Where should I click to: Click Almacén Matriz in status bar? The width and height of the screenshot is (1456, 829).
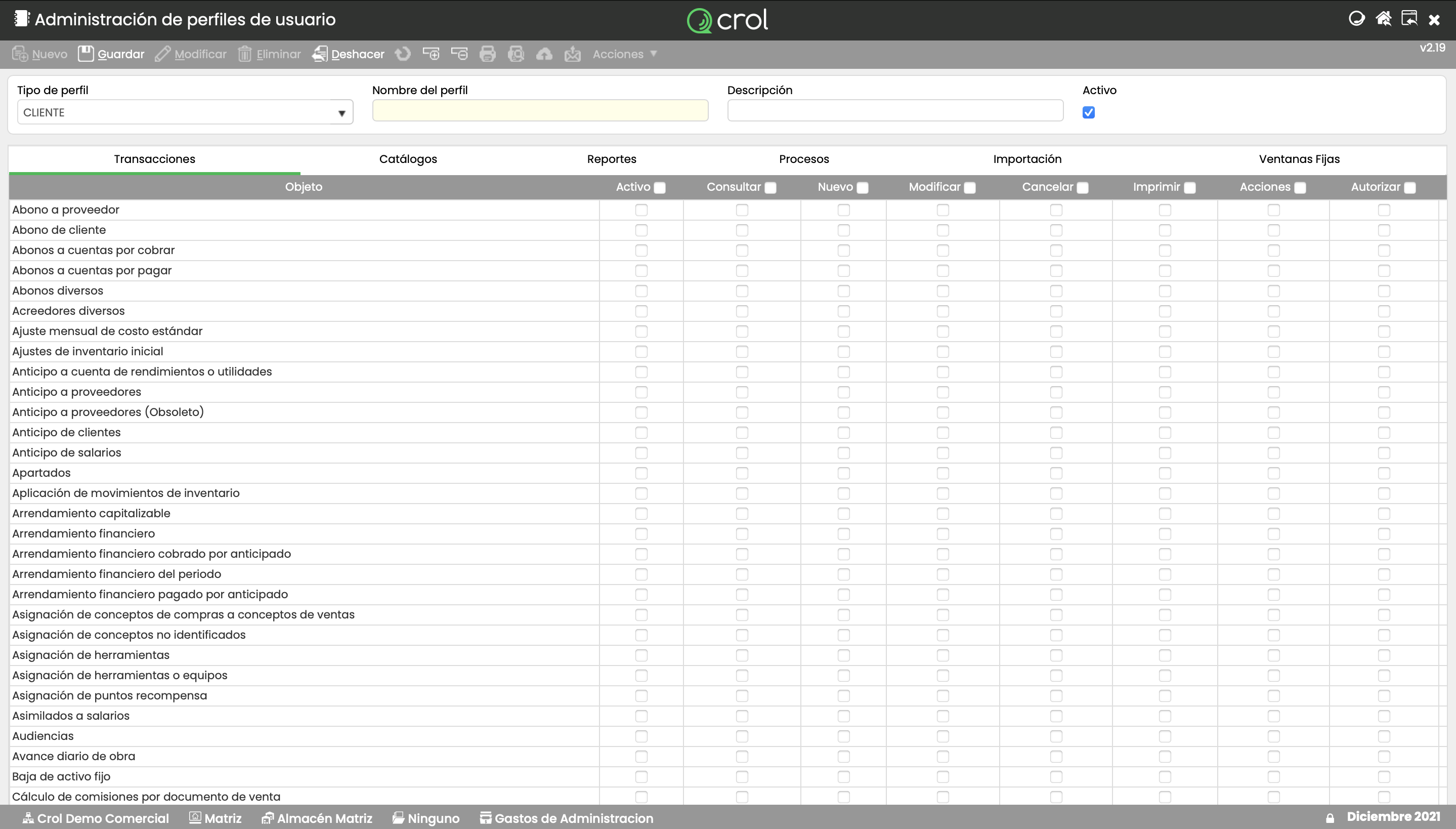click(317, 818)
